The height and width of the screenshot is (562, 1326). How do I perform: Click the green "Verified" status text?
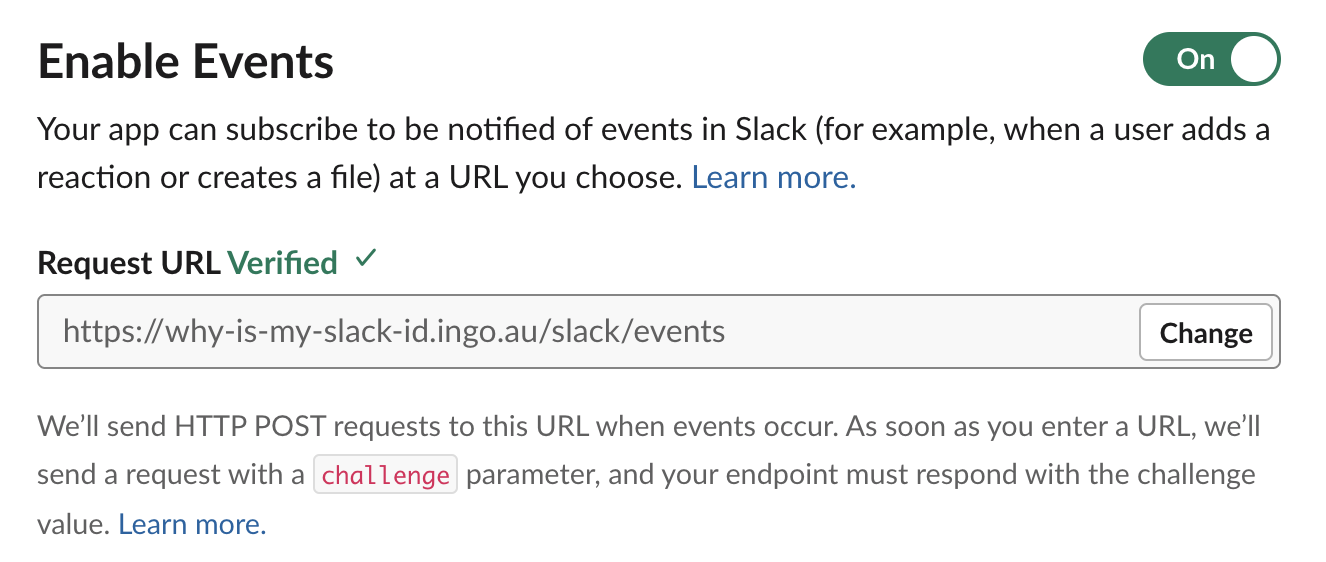(x=282, y=263)
